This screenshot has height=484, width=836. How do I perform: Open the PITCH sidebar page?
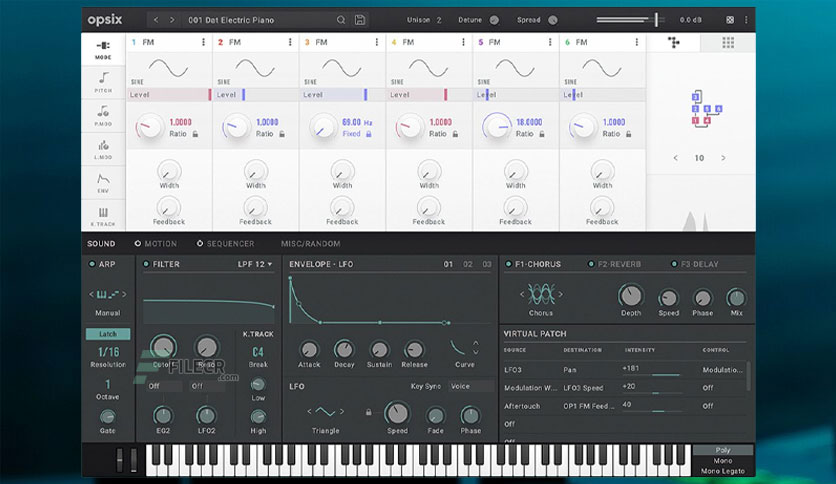pyautogui.click(x=103, y=83)
